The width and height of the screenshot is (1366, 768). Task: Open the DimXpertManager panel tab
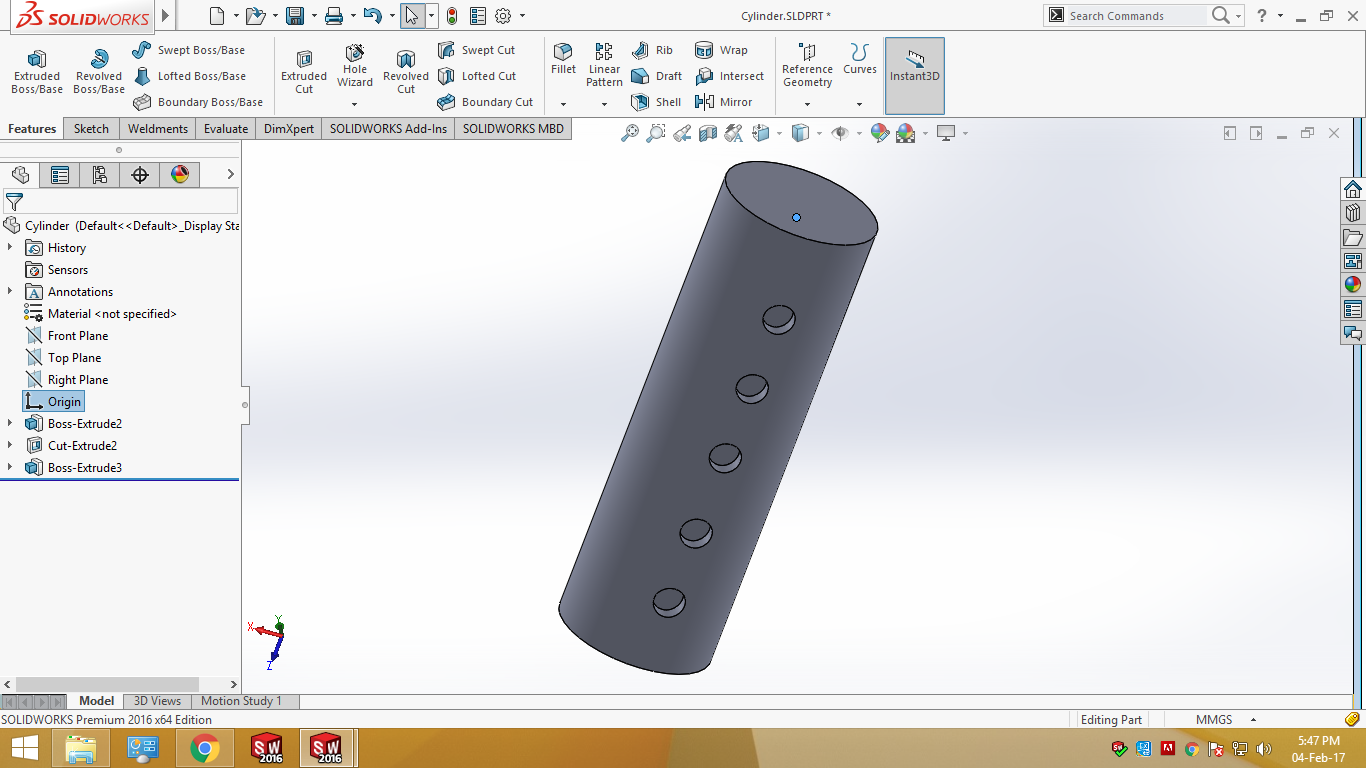140,175
